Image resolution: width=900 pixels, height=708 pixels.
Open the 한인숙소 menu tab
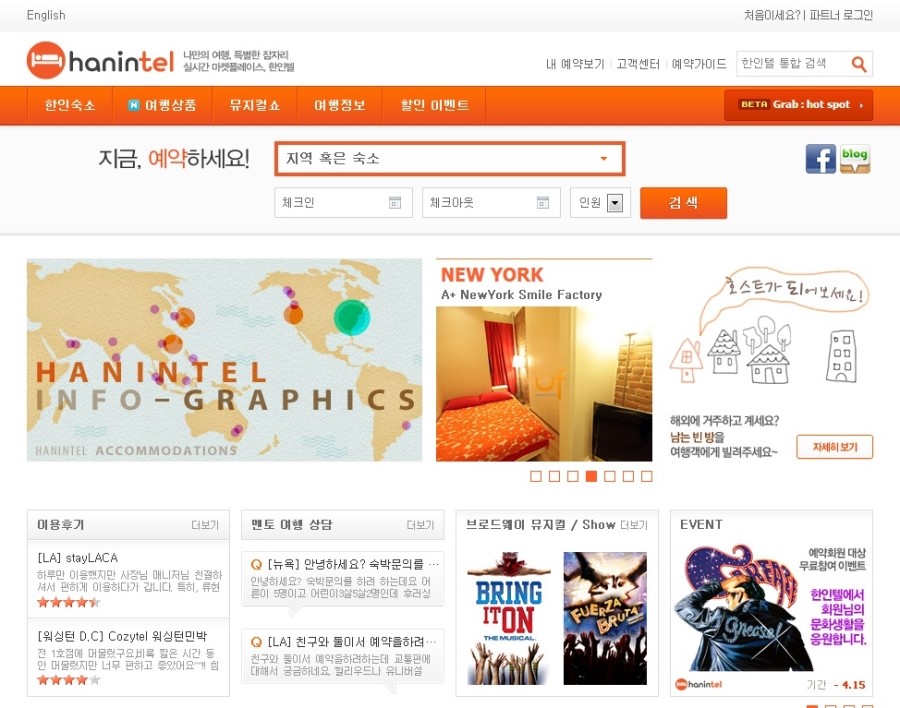click(70, 105)
